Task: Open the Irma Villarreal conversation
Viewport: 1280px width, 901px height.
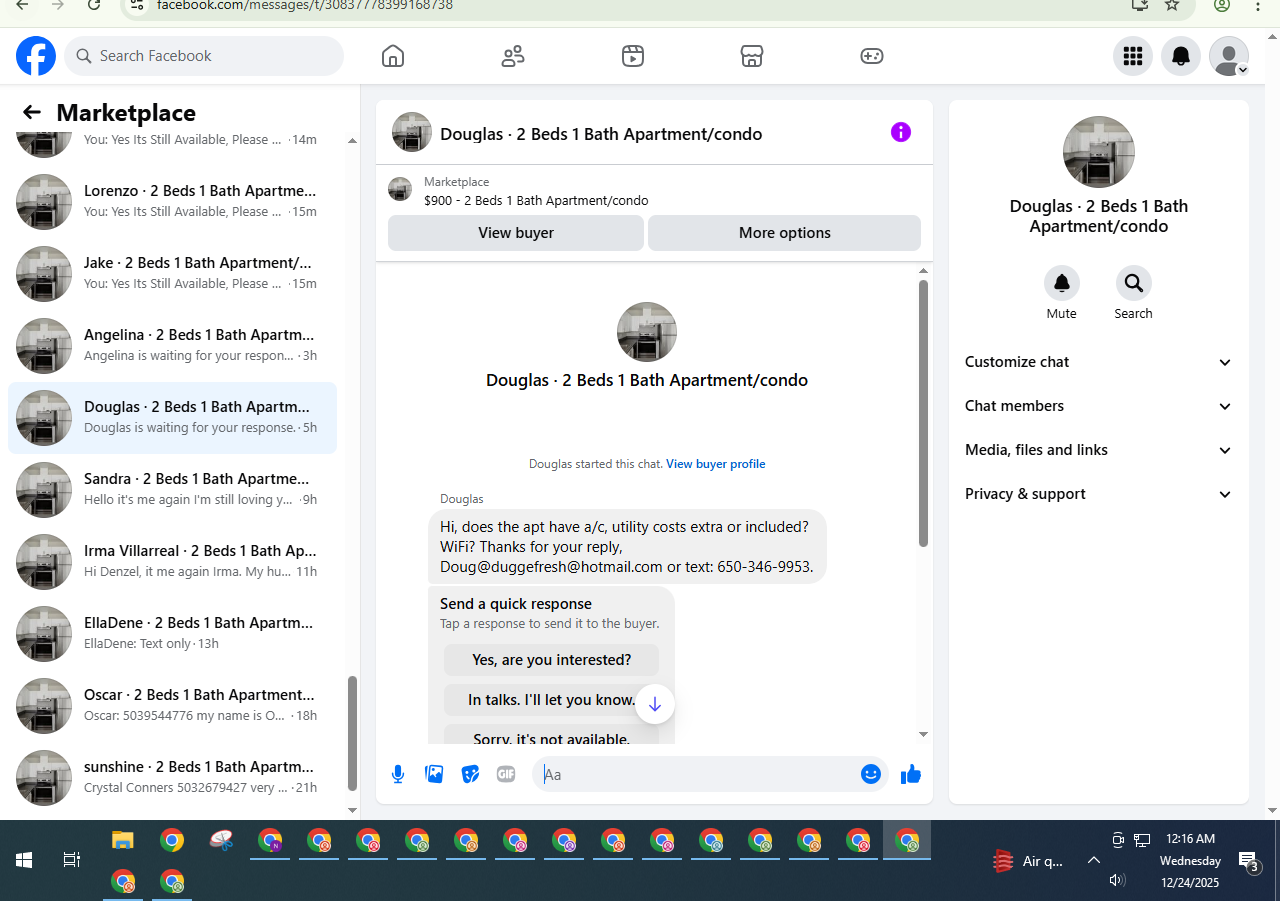Action: pyautogui.click(x=172, y=562)
